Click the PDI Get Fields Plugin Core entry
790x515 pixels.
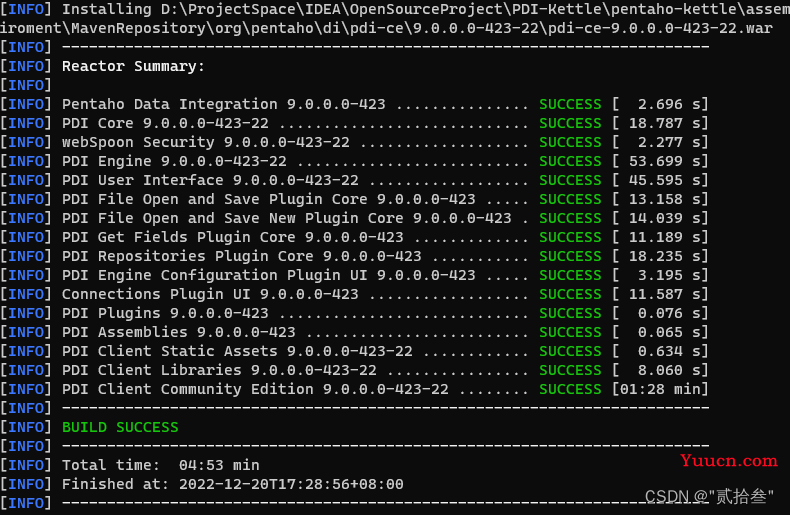233,237
